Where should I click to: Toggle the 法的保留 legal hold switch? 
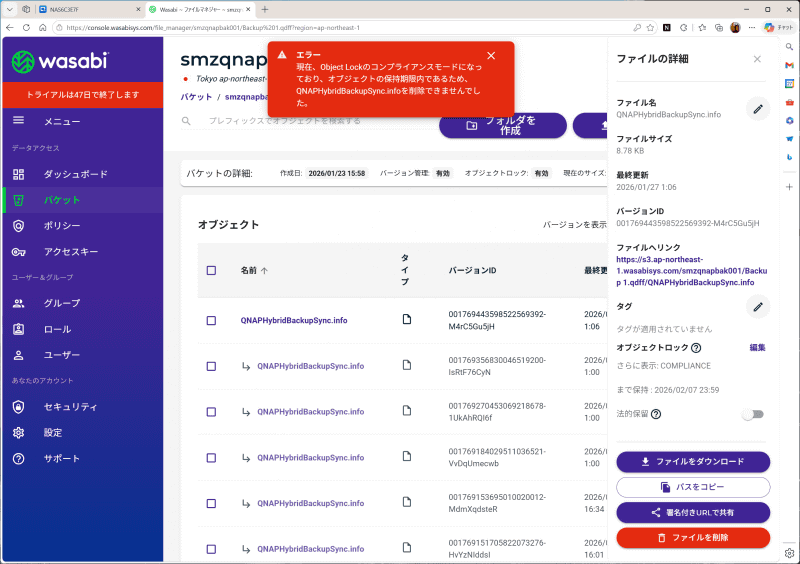(753, 414)
